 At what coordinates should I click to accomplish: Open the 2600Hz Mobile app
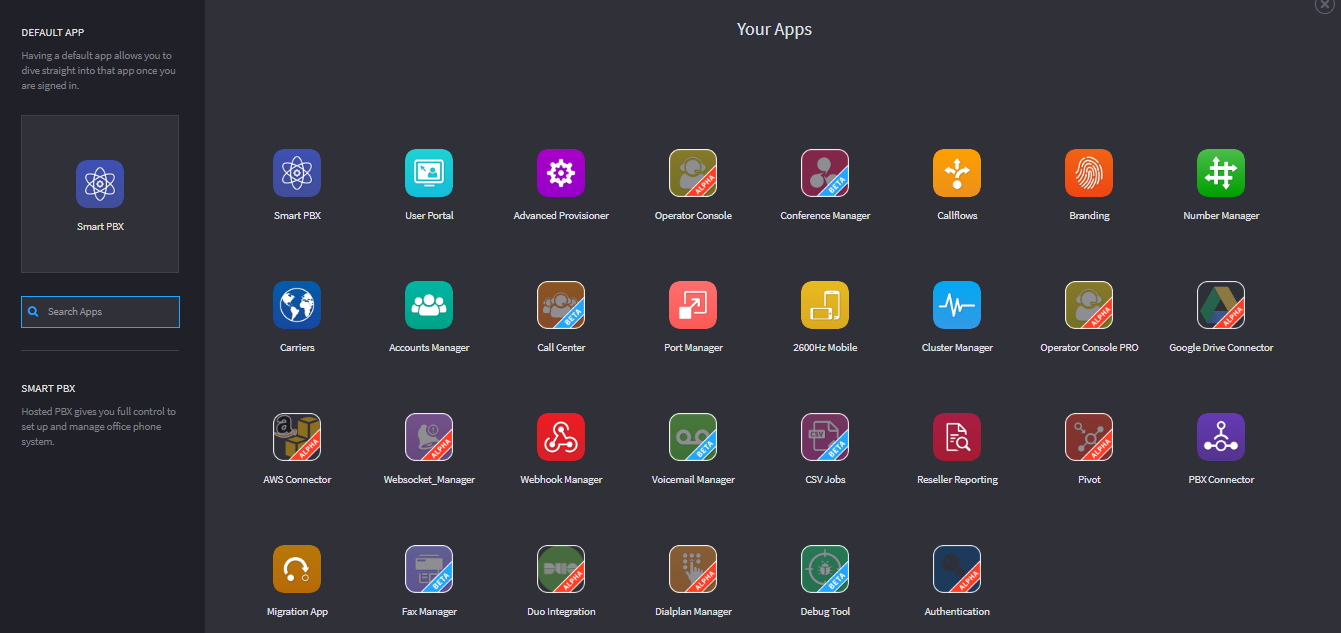[825, 305]
